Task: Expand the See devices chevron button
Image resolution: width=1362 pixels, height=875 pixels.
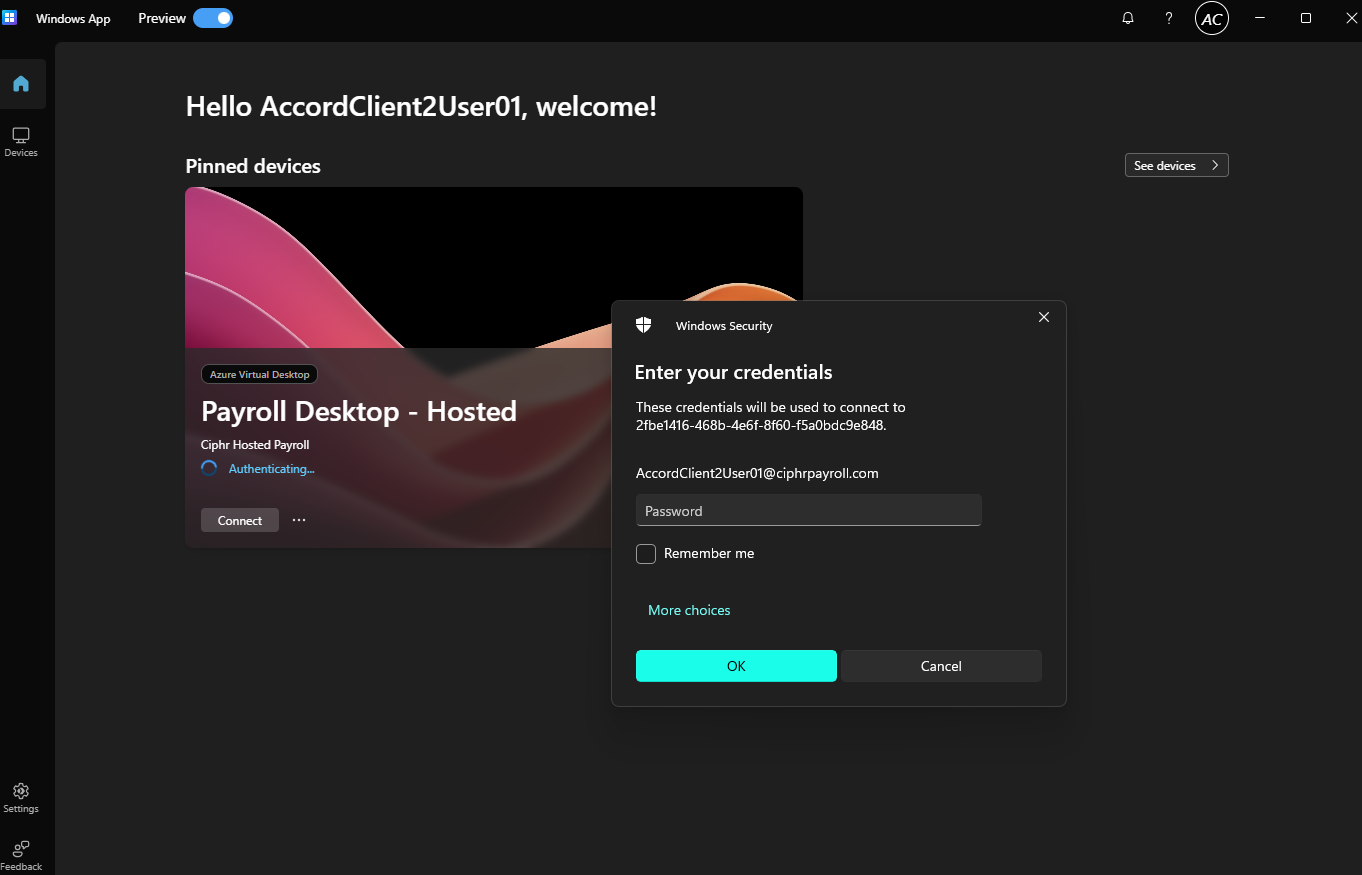Action: (1177, 165)
